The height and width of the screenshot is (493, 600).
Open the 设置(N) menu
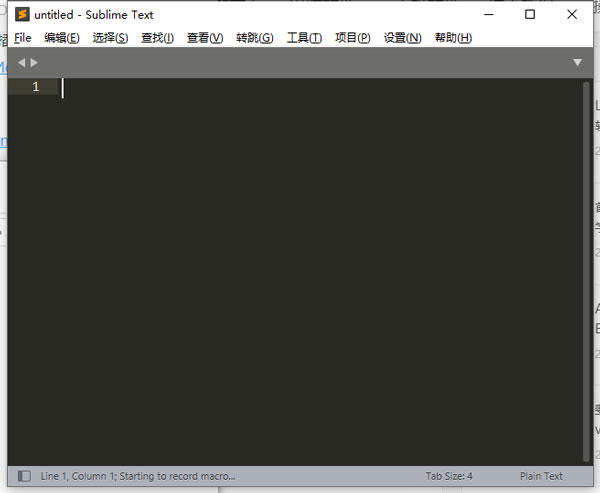[x=403, y=38]
